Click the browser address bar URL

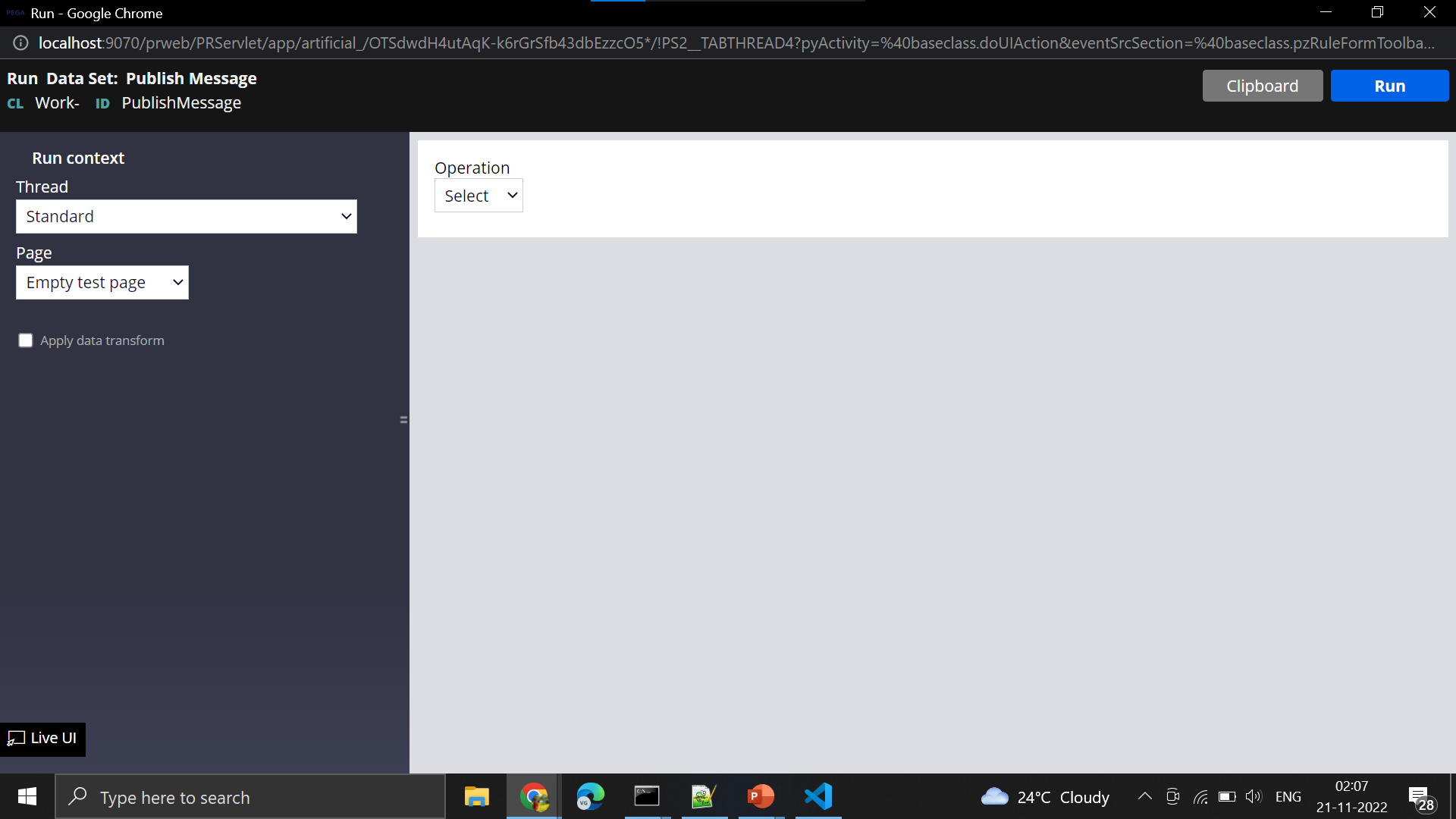click(736, 43)
